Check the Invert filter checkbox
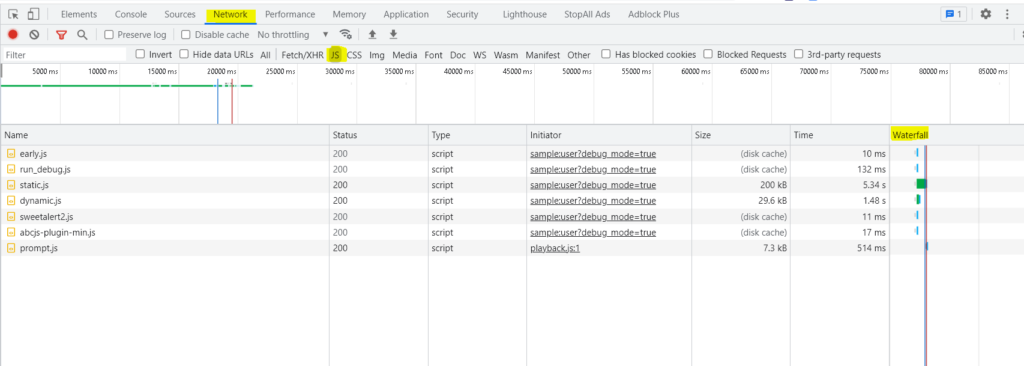 [x=140, y=54]
